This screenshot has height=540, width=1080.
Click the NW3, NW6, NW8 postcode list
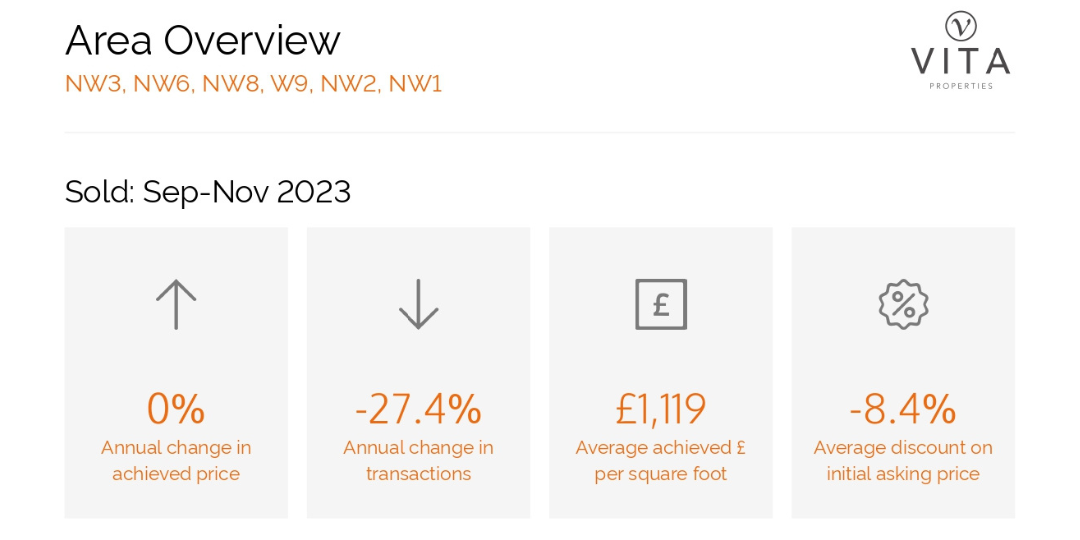pyautogui.click(x=253, y=84)
